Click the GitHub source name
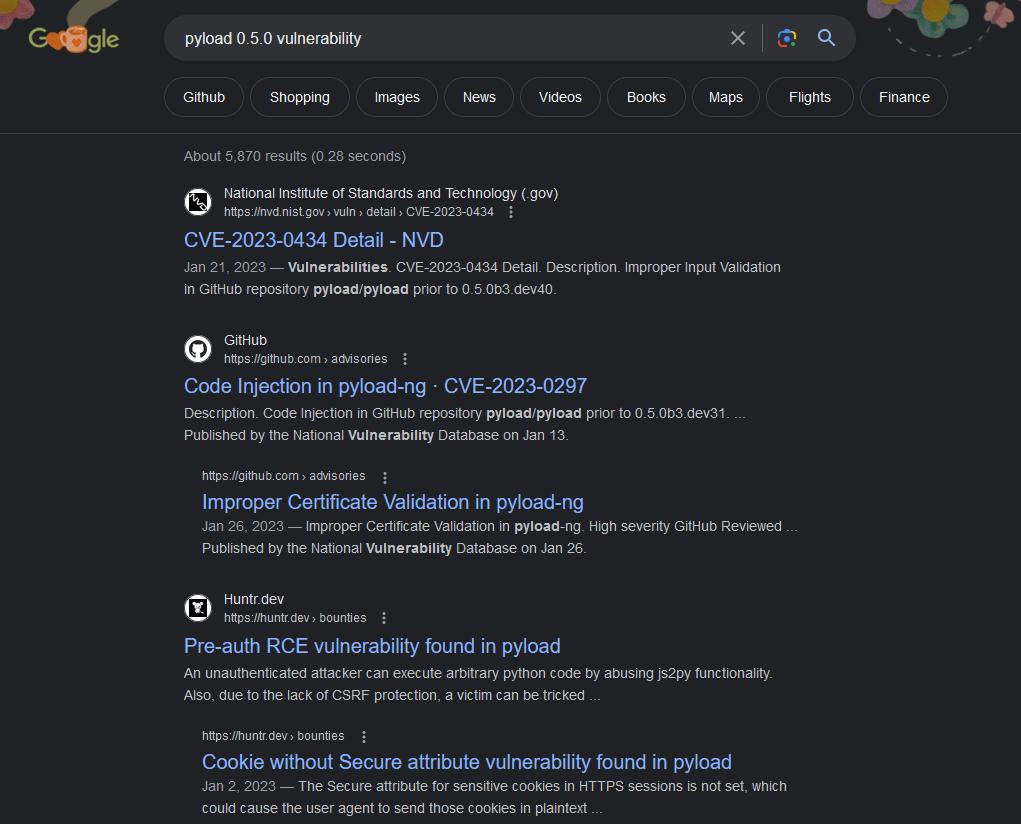This screenshot has width=1021, height=824. coord(245,341)
